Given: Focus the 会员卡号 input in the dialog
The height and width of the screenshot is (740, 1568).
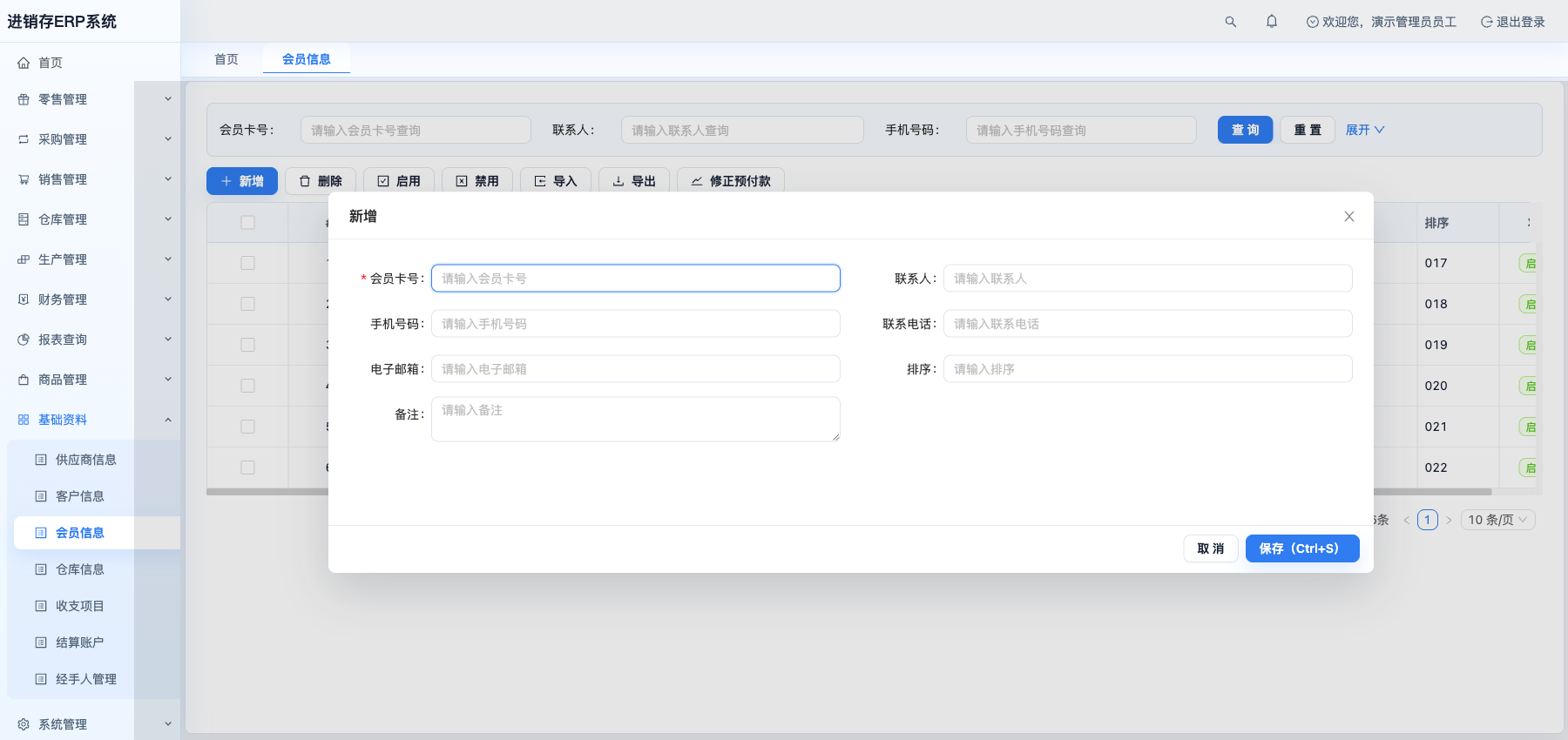Looking at the screenshot, I should point(636,279).
